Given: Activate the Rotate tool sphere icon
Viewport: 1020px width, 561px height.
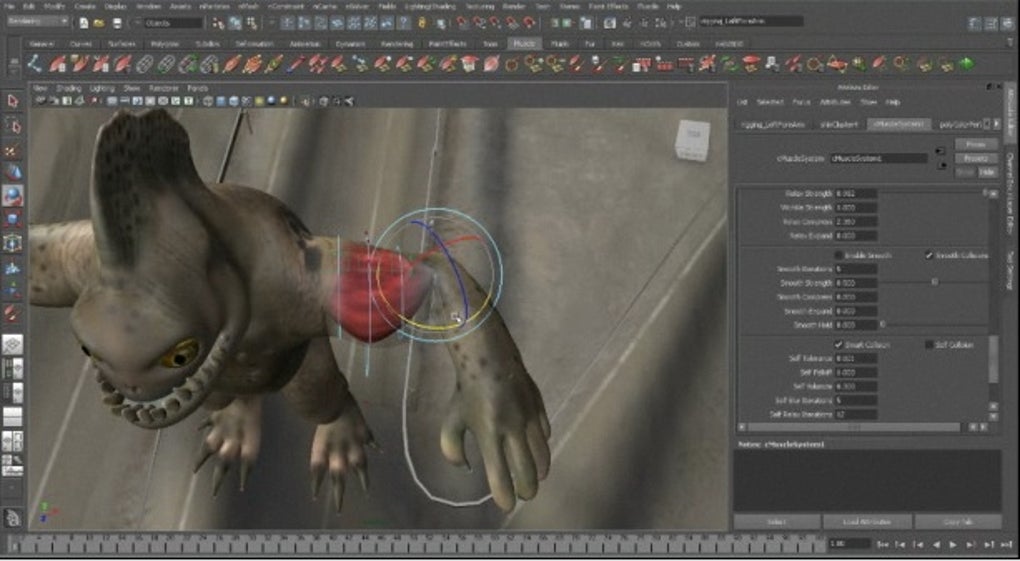Looking at the screenshot, I should [x=12, y=195].
